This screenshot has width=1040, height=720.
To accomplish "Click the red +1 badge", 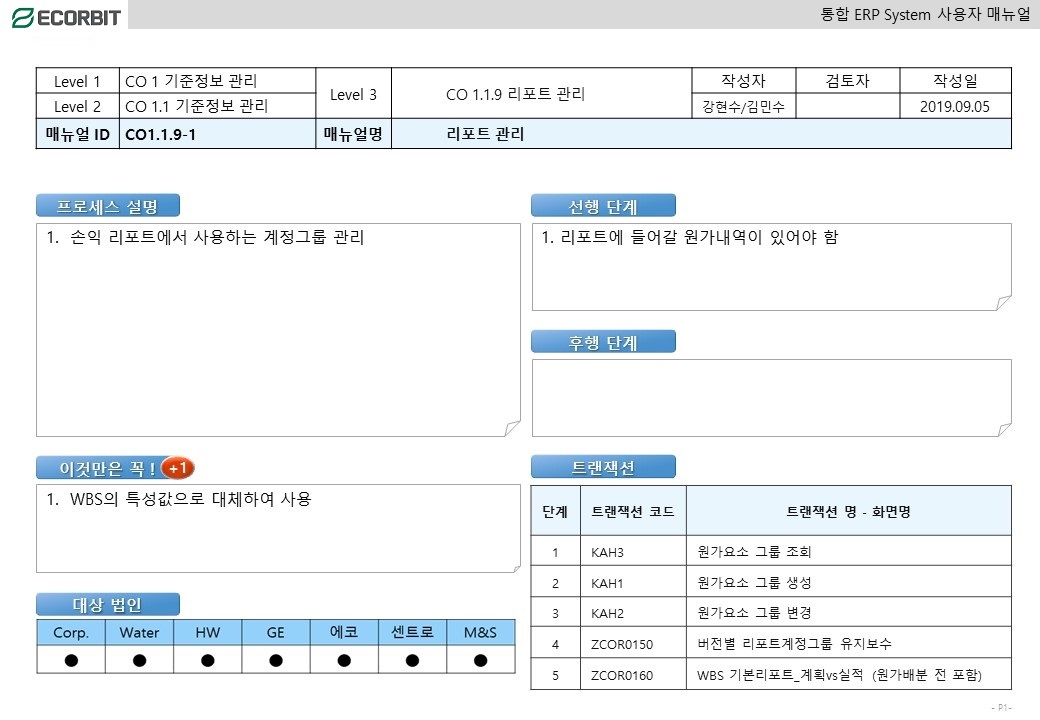I will 178,468.
